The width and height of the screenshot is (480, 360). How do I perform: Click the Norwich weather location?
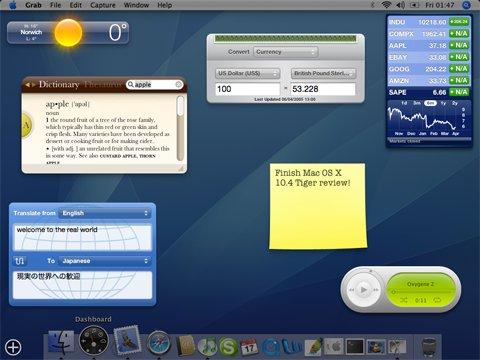31,32
